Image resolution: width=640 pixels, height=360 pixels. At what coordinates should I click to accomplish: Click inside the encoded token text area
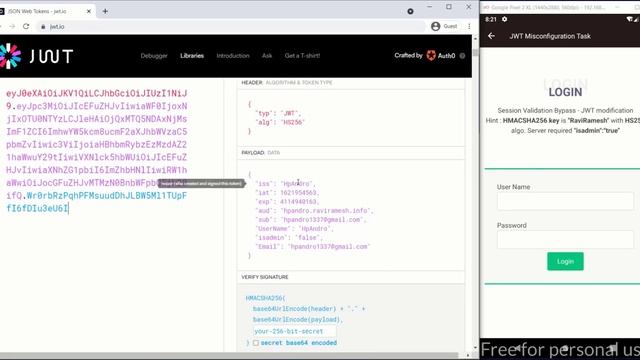pos(97,151)
